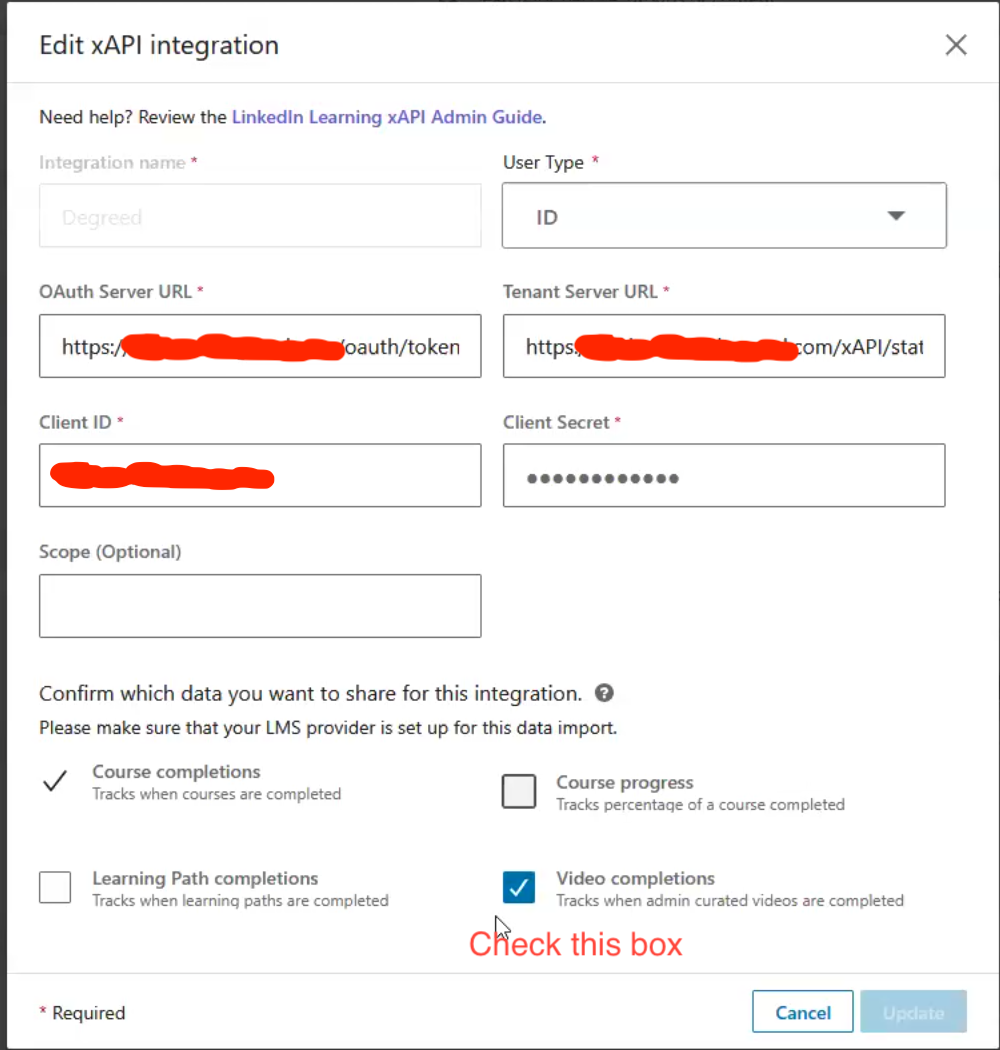
Task: Click the disabled Integration name field
Action: [x=260, y=215]
